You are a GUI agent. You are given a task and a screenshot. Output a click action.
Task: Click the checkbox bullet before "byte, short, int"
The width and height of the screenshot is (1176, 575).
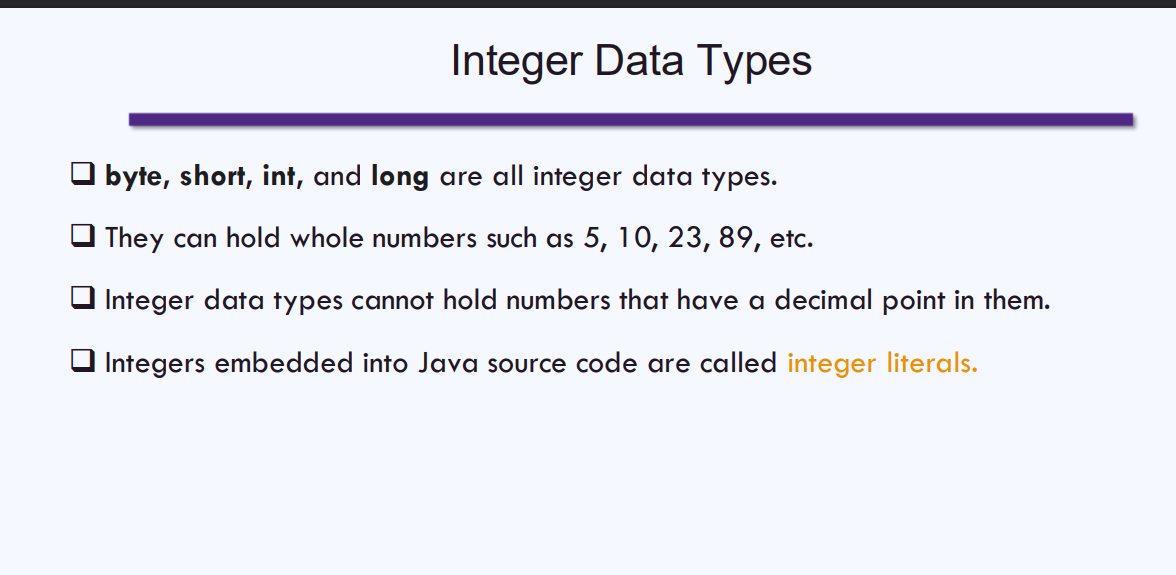pos(82,176)
